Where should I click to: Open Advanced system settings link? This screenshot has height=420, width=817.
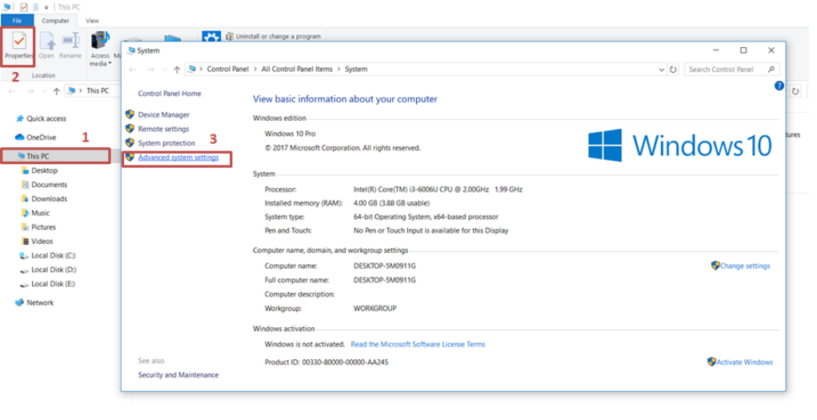click(178, 157)
